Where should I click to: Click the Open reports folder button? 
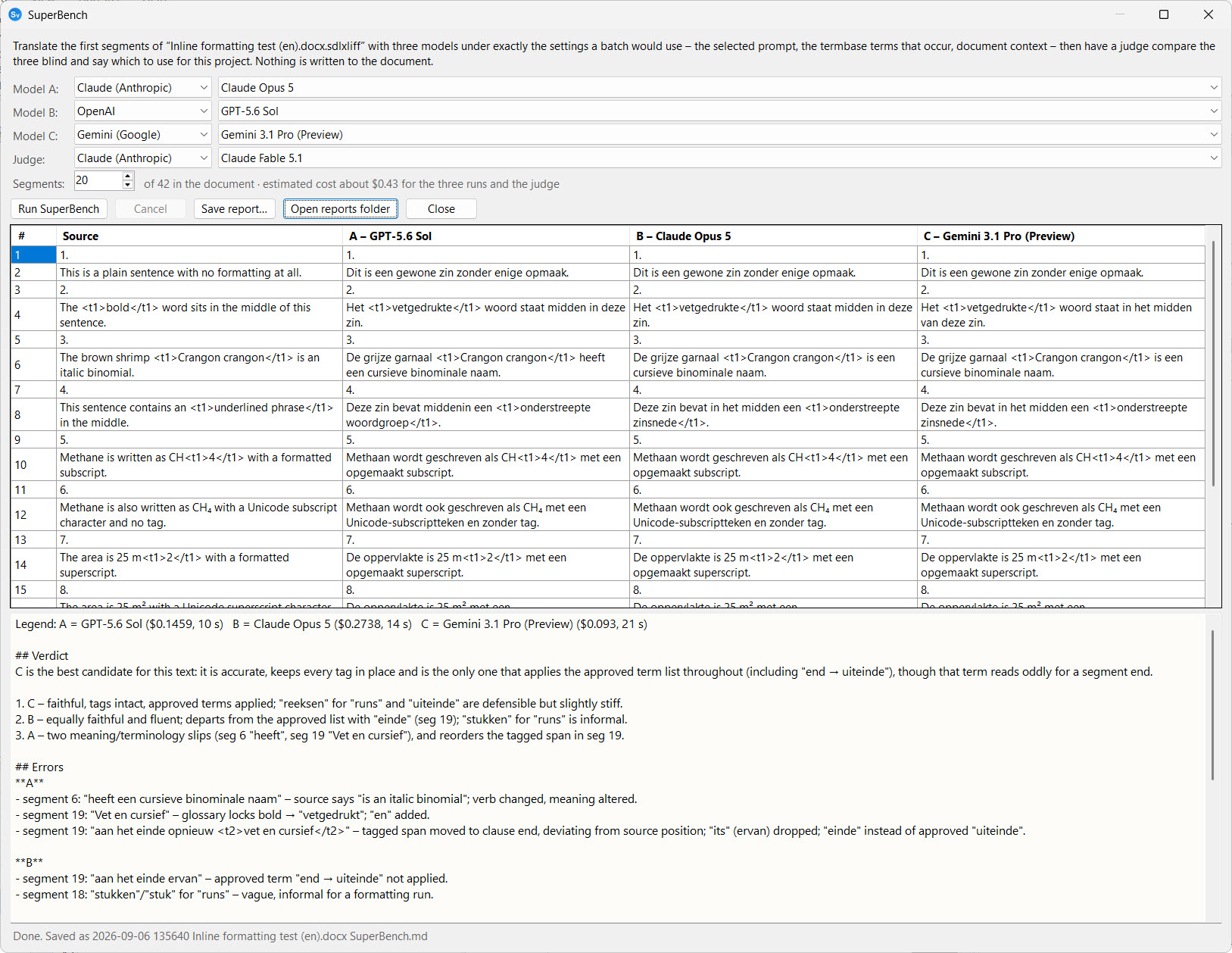tap(341, 209)
